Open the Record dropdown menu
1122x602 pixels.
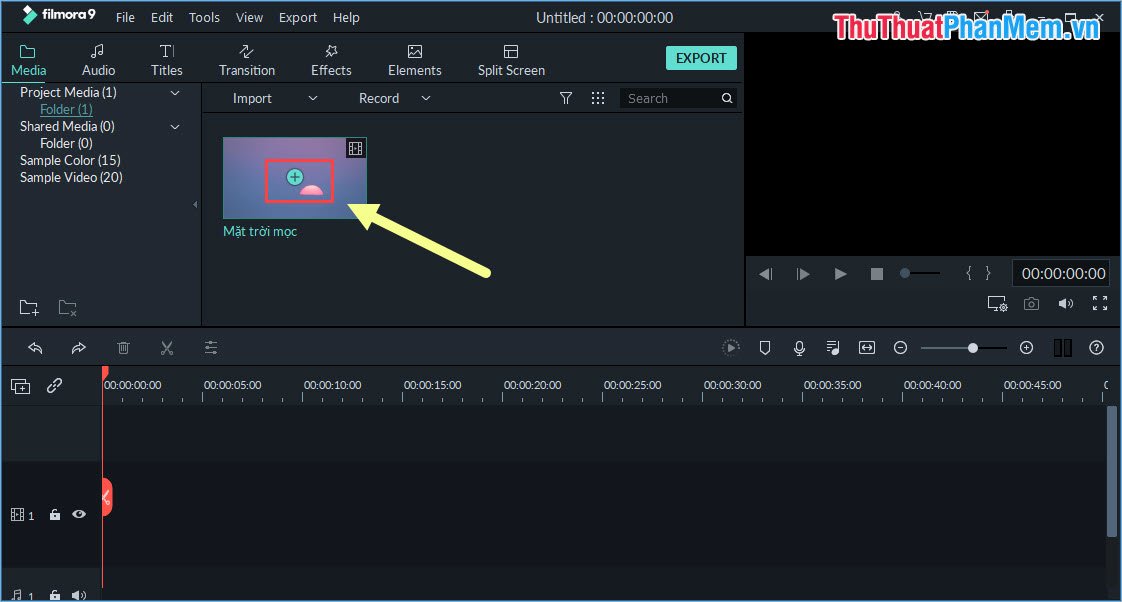pos(425,98)
